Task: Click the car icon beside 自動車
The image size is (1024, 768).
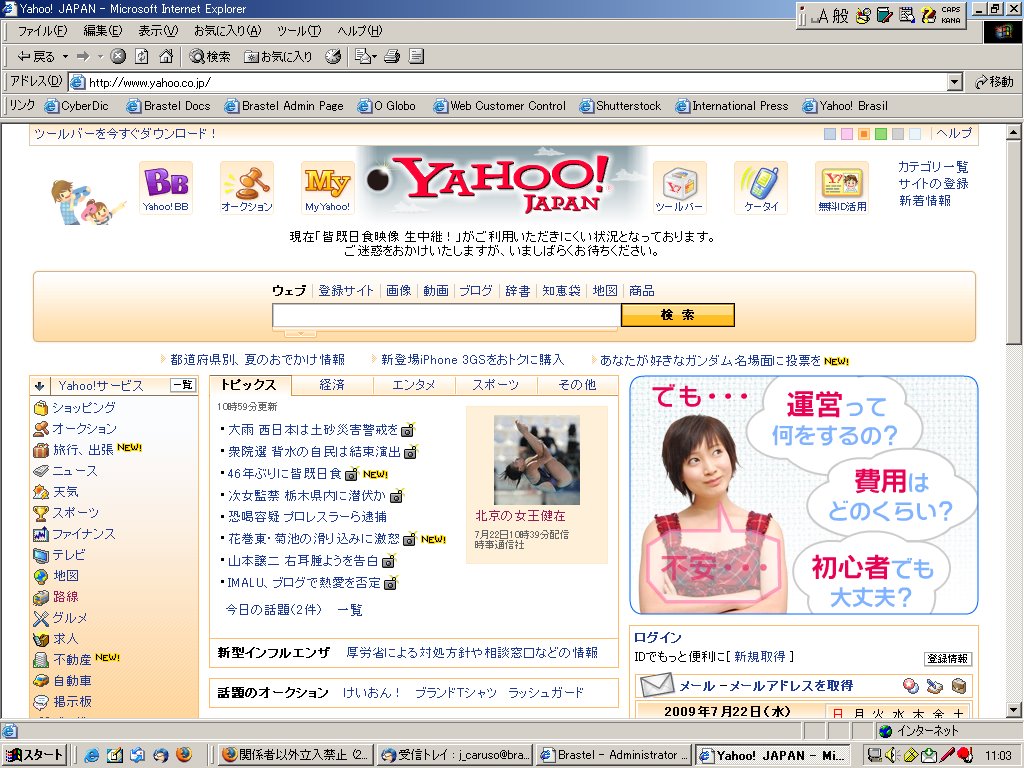Action: (40, 680)
